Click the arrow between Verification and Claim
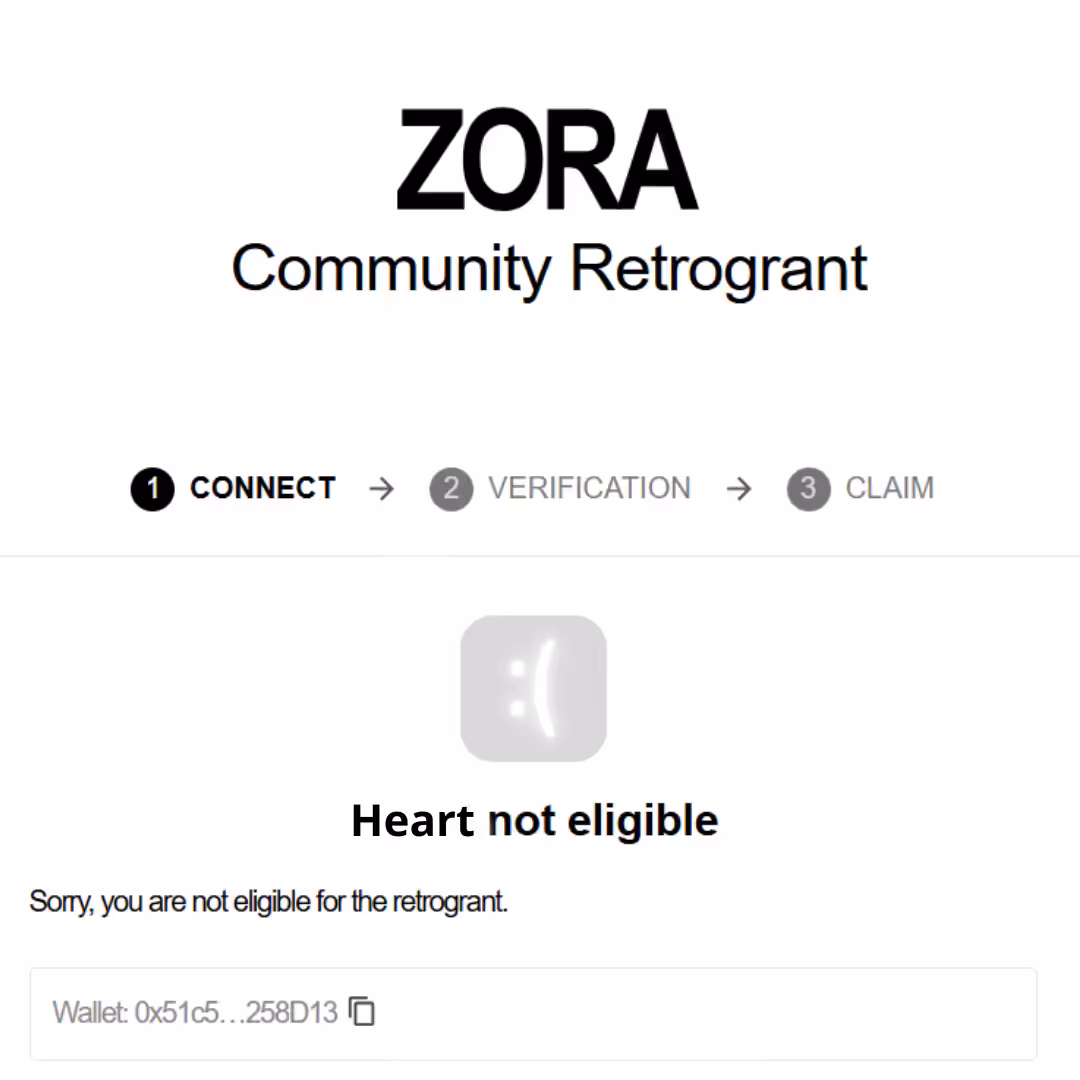The image size is (1080, 1080). pos(739,489)
